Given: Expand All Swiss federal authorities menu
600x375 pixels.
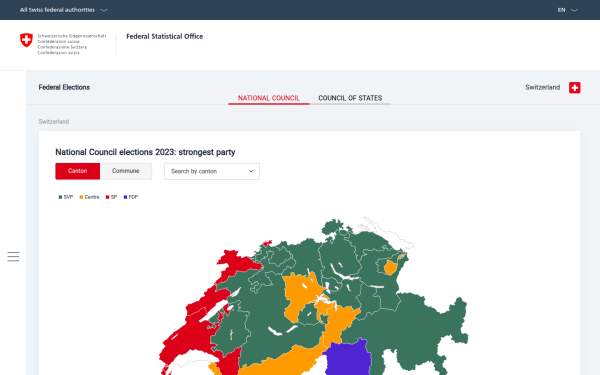Looking at the screenshot, I should pos(64,10).
